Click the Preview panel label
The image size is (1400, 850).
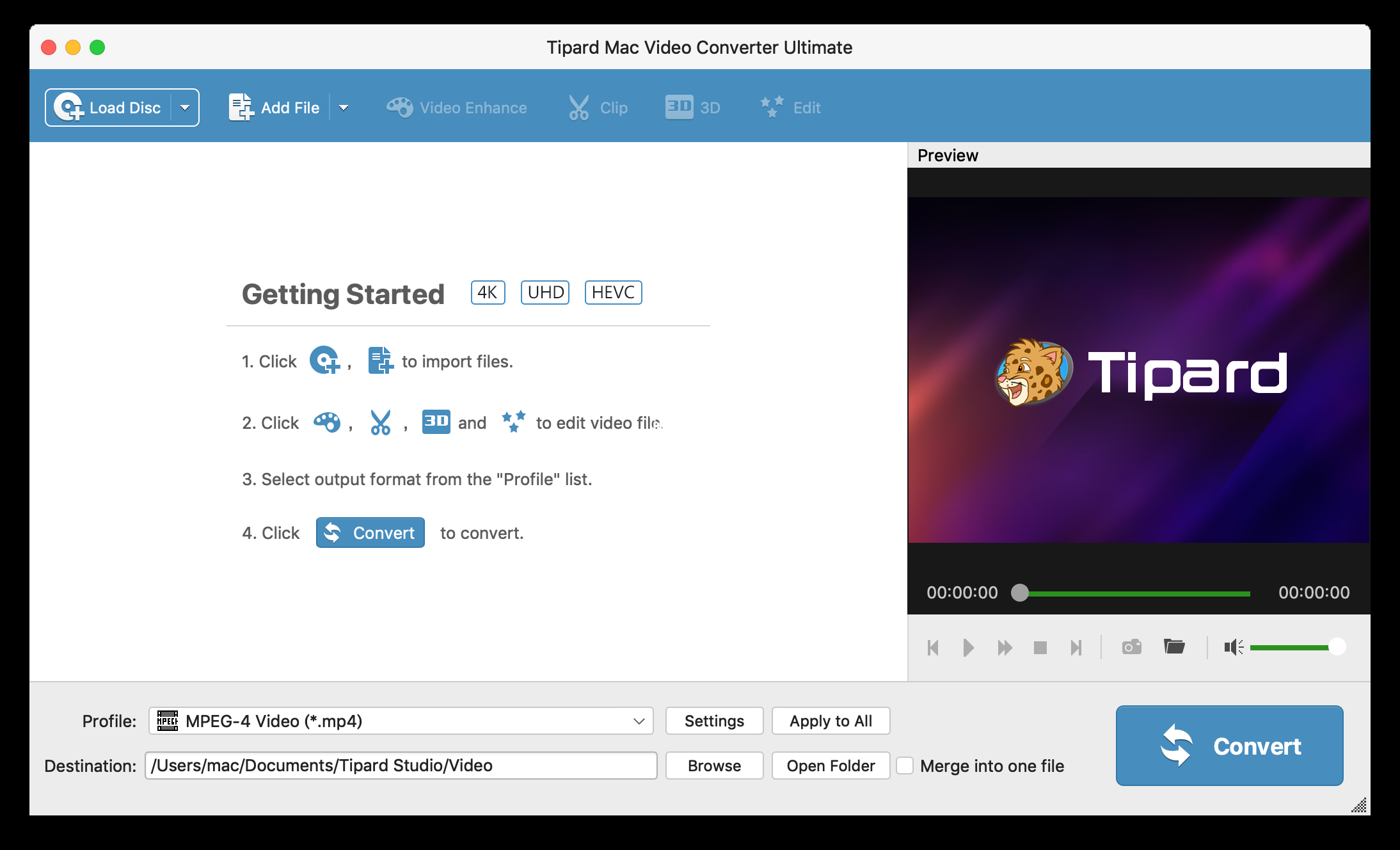pyautogui.click(x=948, y=156)
